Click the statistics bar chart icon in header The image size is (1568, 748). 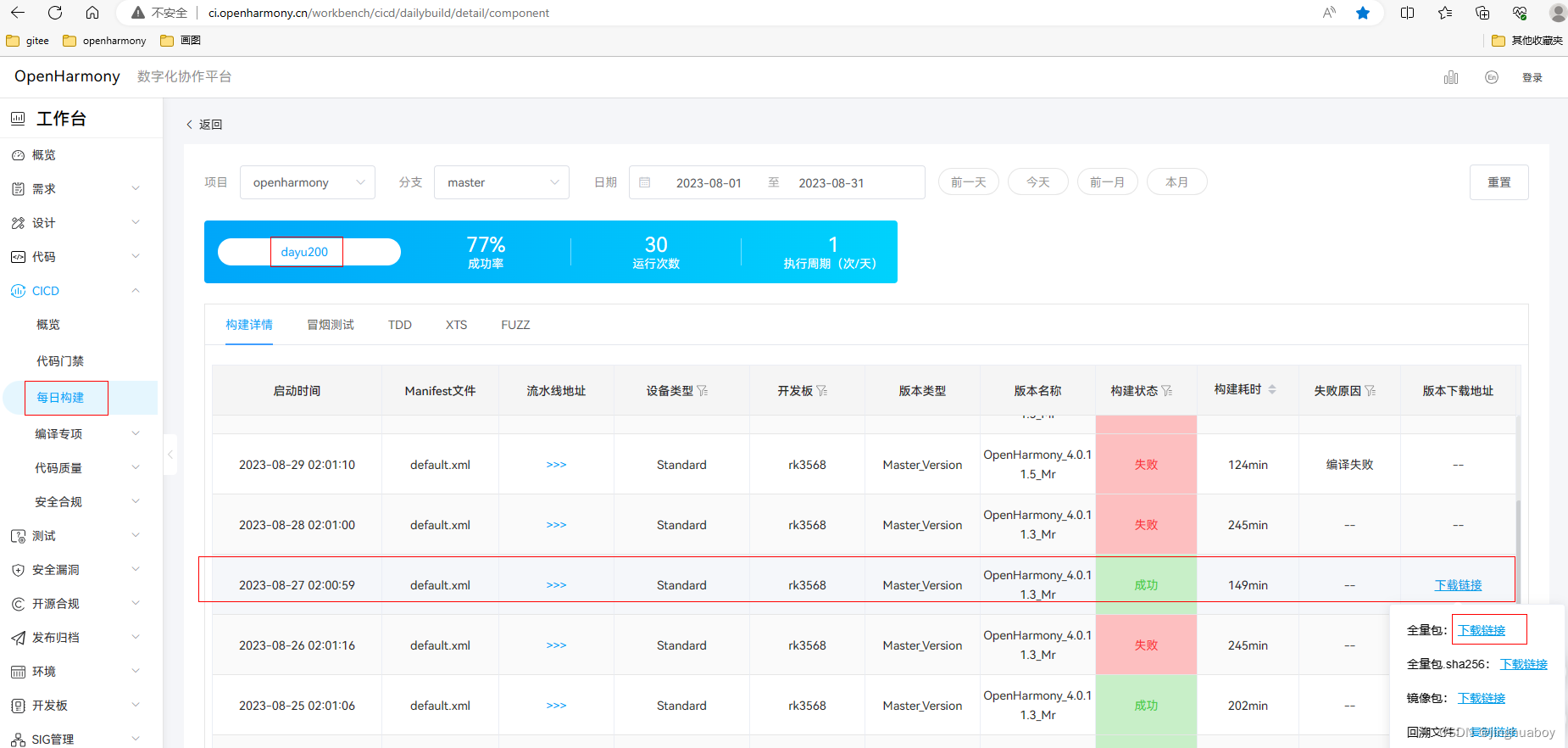(1451, 77)
